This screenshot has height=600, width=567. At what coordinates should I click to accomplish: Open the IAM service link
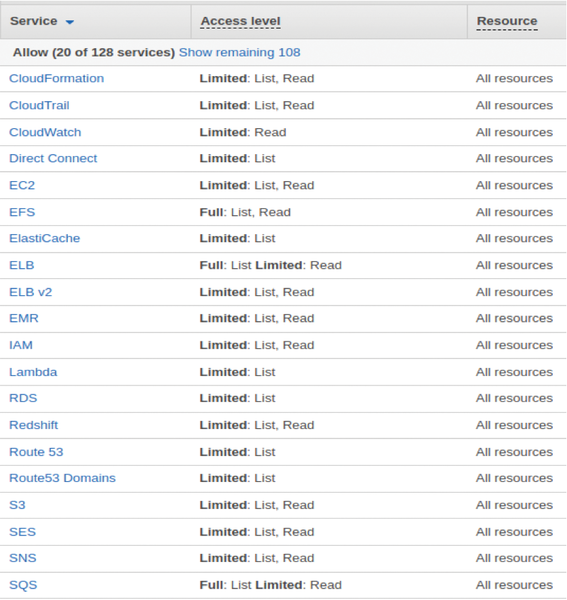[21, 345]
